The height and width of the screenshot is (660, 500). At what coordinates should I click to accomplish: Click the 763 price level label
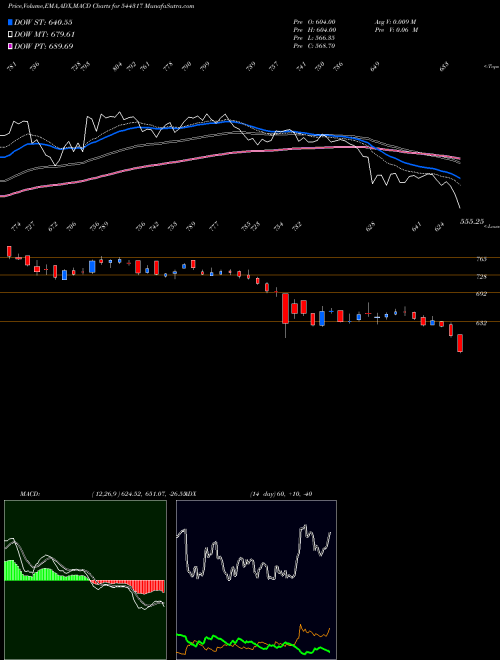(481, 259)
